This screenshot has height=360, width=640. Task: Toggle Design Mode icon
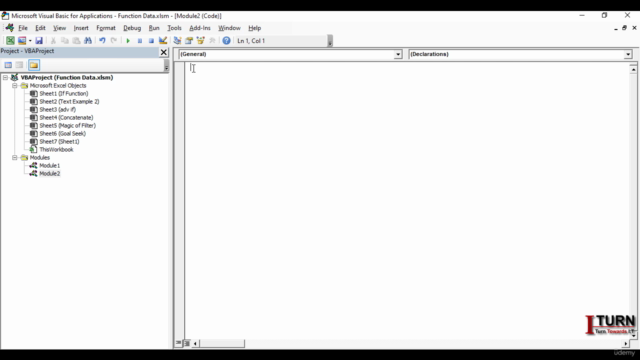[x=163, y=40]
